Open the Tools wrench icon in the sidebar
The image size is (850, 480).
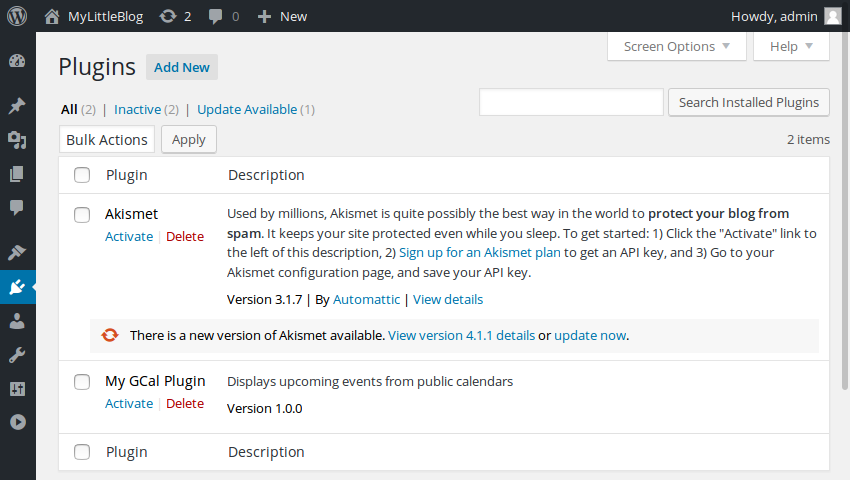(x=17, y=355)
